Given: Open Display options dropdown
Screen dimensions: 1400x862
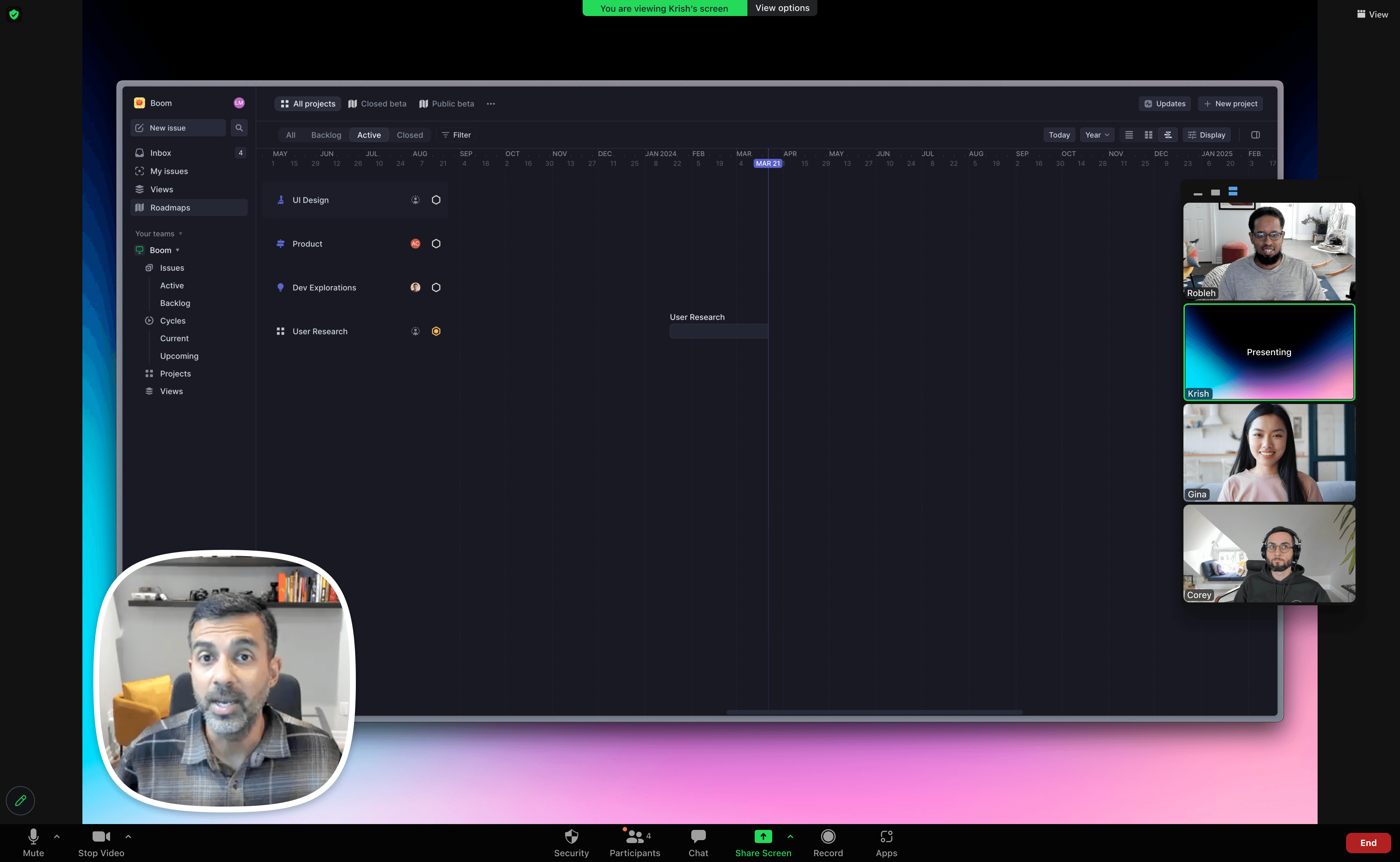Looking at the screenshot, I should 1206,135.
